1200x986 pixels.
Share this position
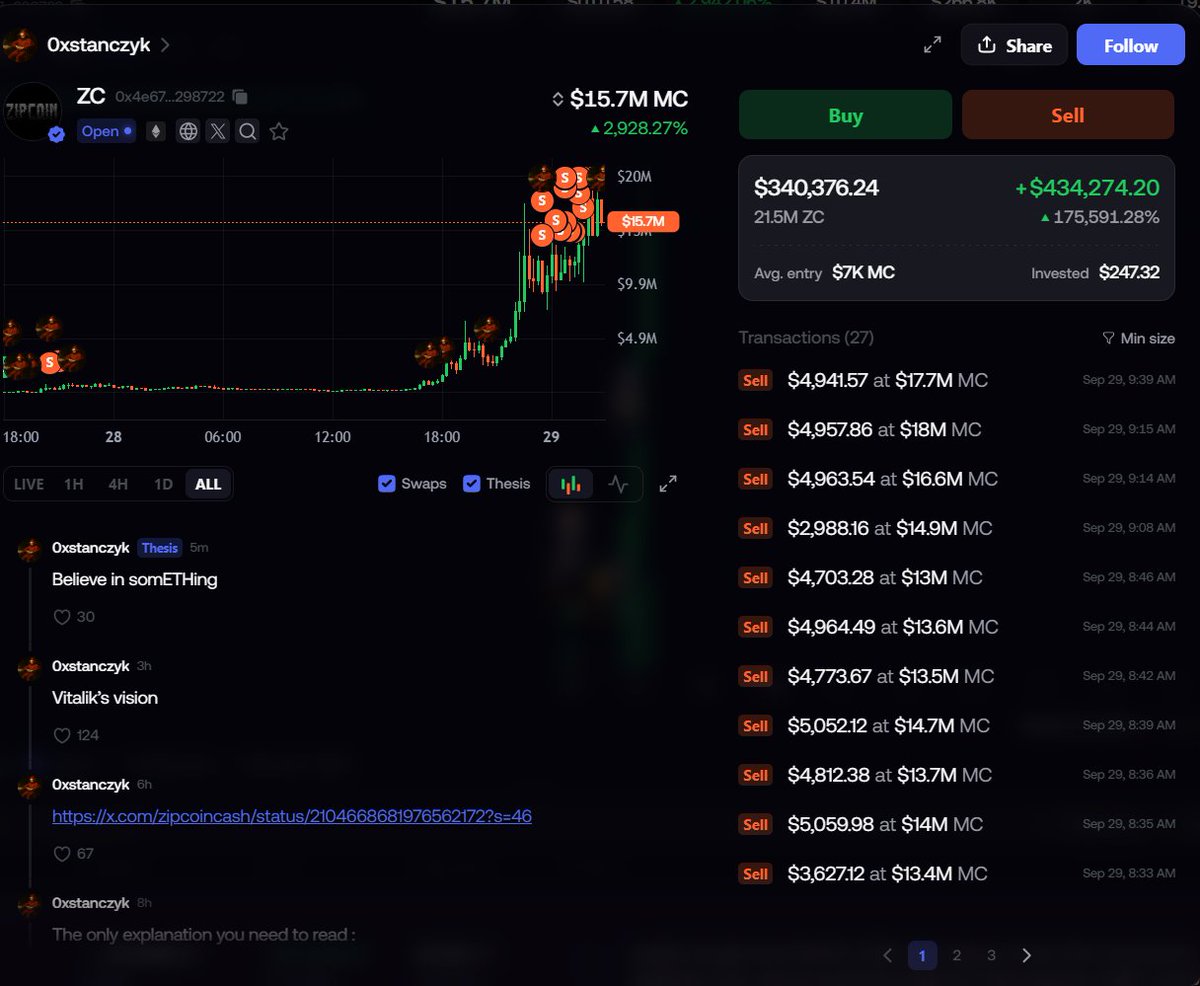[x=1014, y=45]
